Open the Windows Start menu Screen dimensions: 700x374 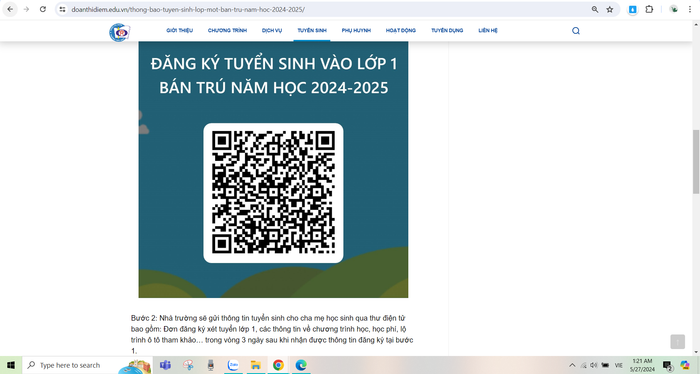(x=11, y=365)
